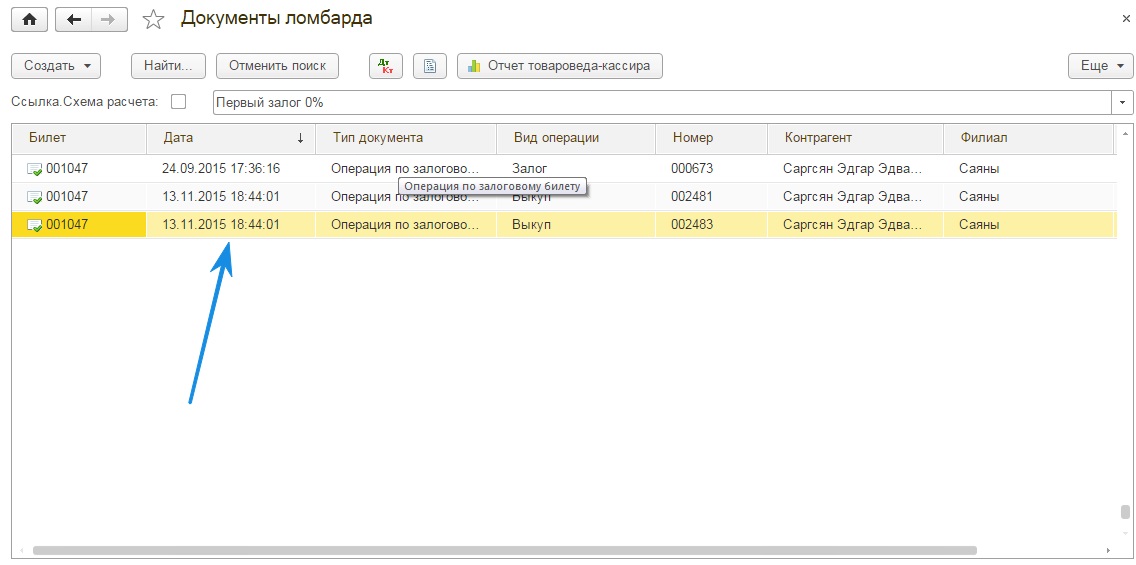This screenshot has height=565, width=1136.
Task: Sort by the Номер column header
Action: click(711, 138)
